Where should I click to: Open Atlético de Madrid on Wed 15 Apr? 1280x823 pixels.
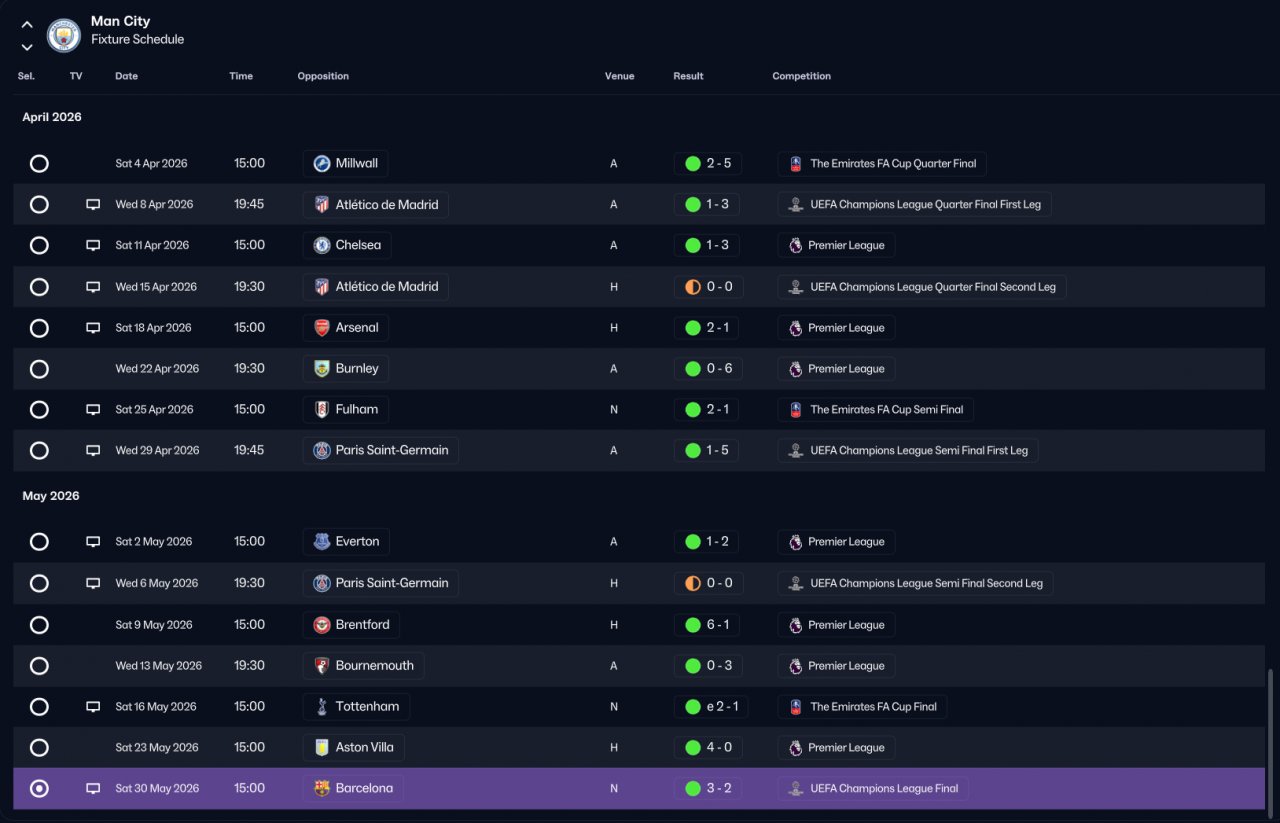coord(375,287)
